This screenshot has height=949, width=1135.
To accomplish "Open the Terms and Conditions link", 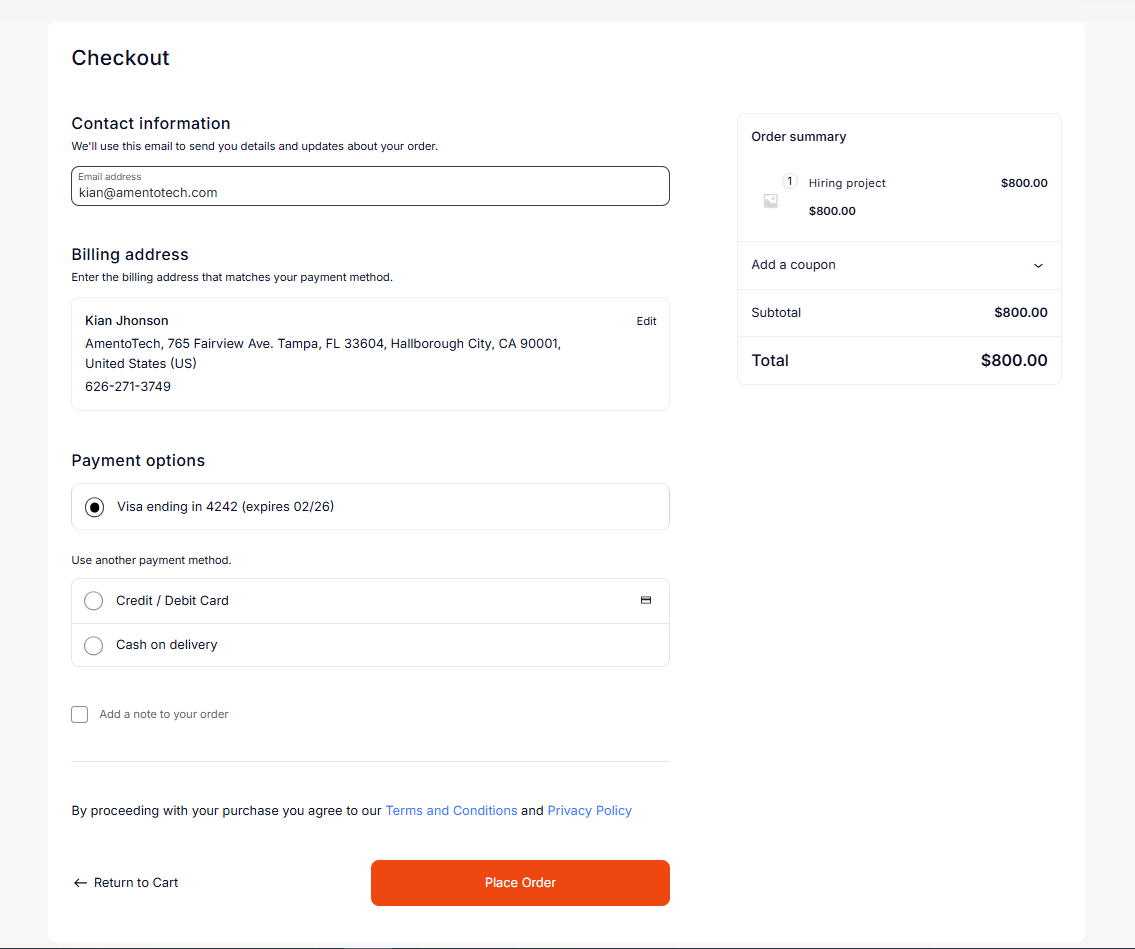I will tap(451, 811).
